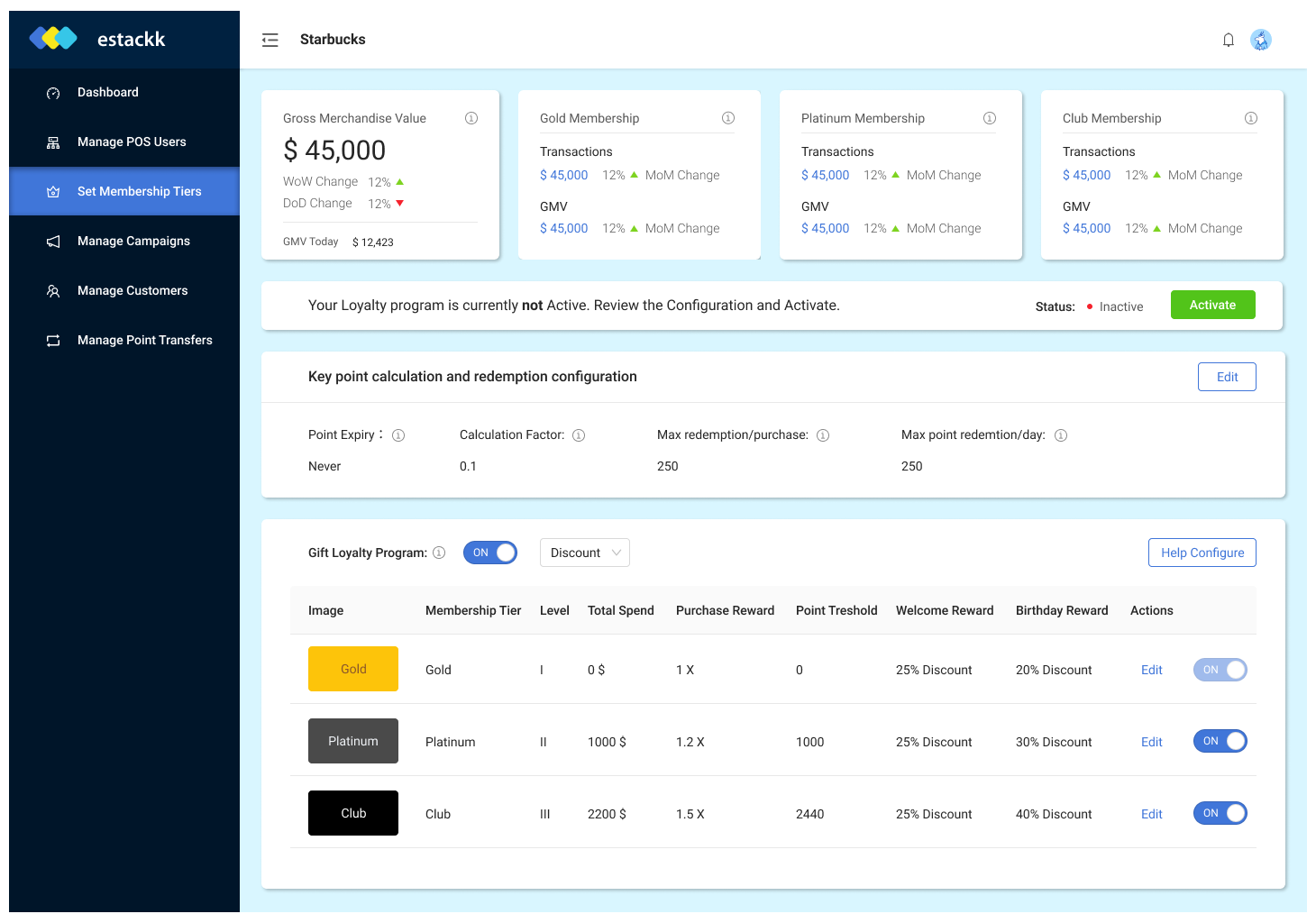The image size is (1316, 923).
Task: Click Edit link in the Platinum row
Action: tap(1151, 742)
